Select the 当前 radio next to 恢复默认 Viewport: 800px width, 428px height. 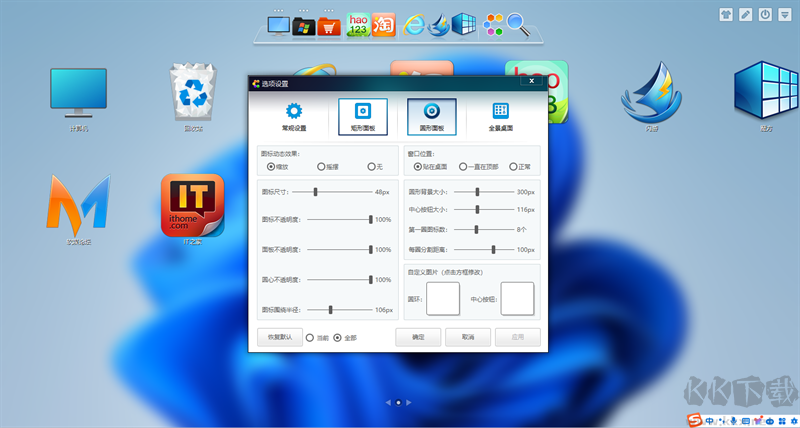309,338
